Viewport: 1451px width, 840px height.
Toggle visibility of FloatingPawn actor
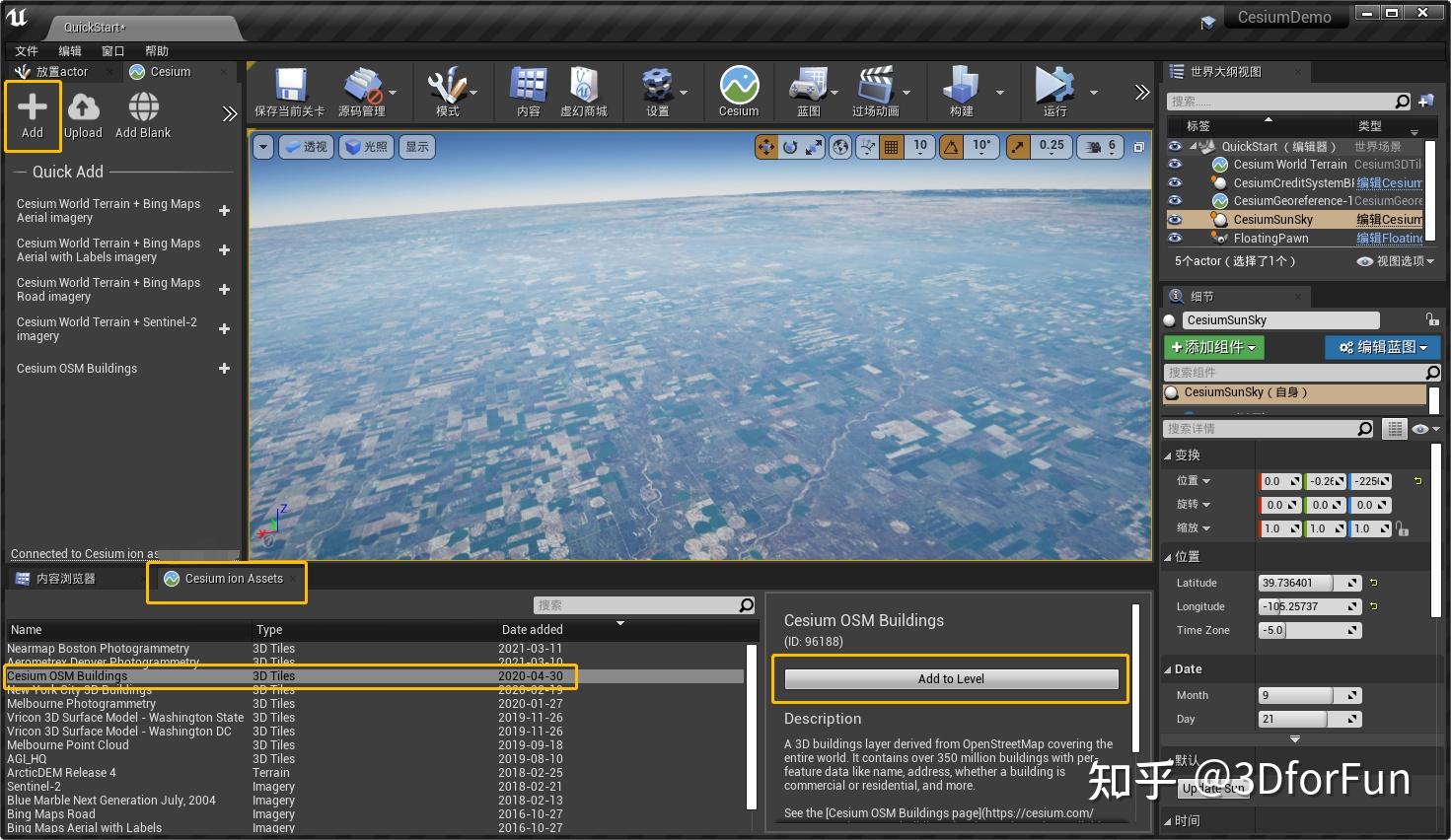[x=1174, y=239]
